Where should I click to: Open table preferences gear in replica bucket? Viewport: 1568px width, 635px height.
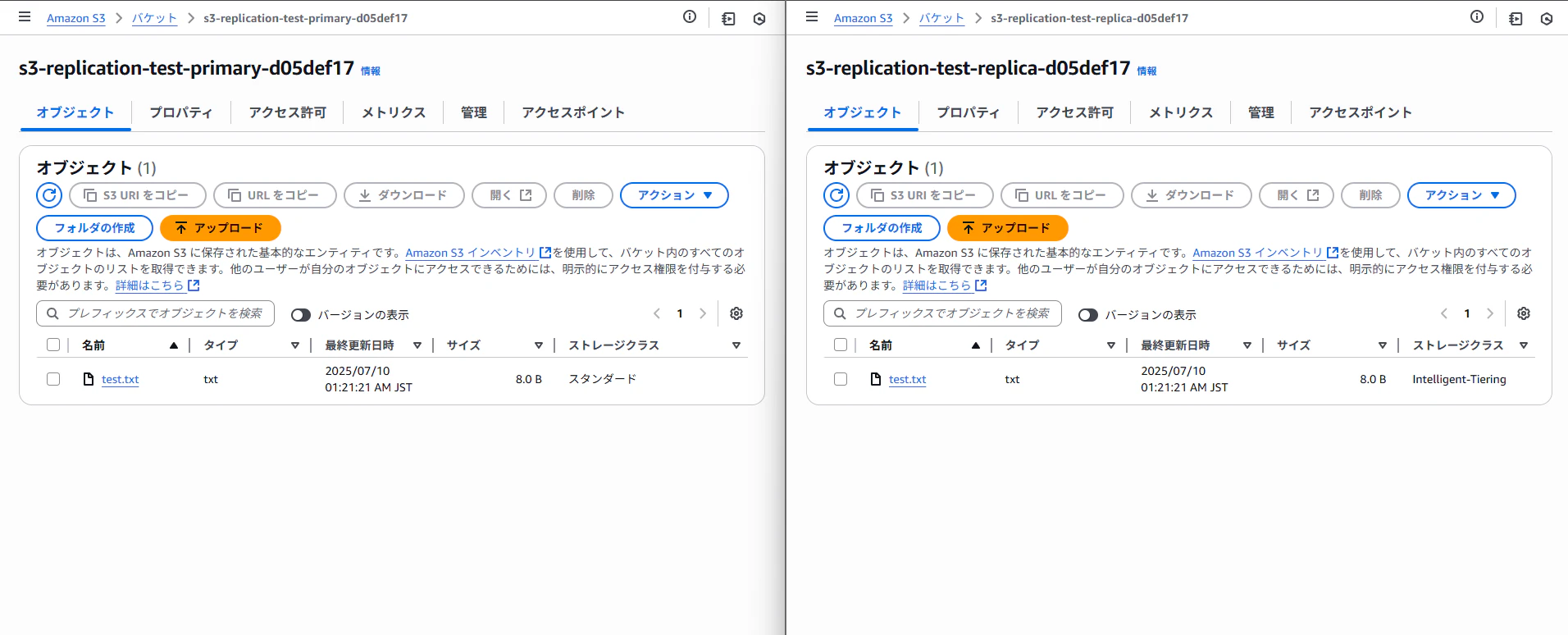click(x=1524, y=313)
